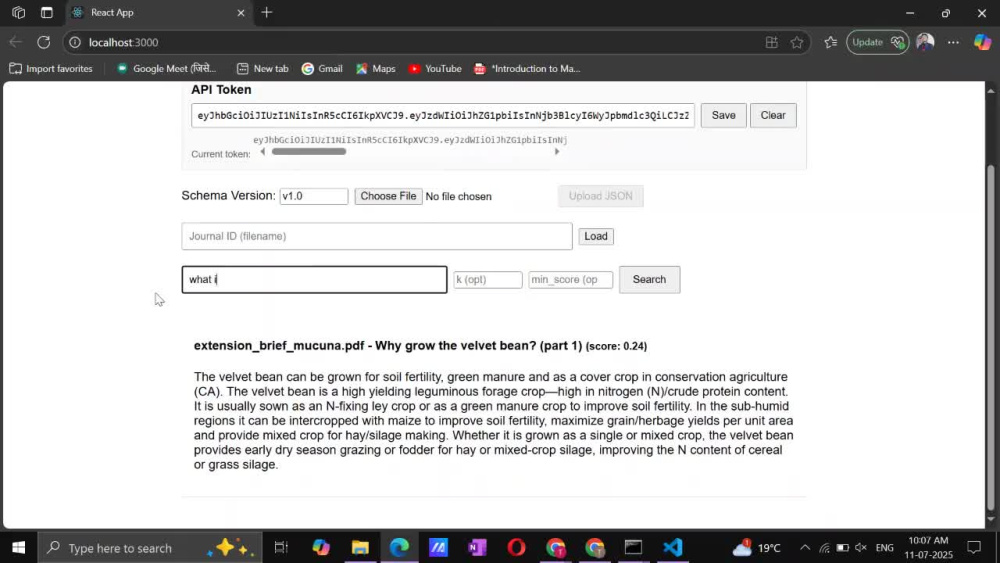Click the right arrow of the current token scrollbar
This screenshot has width=1000, height=563.
[x=557, y=152]
